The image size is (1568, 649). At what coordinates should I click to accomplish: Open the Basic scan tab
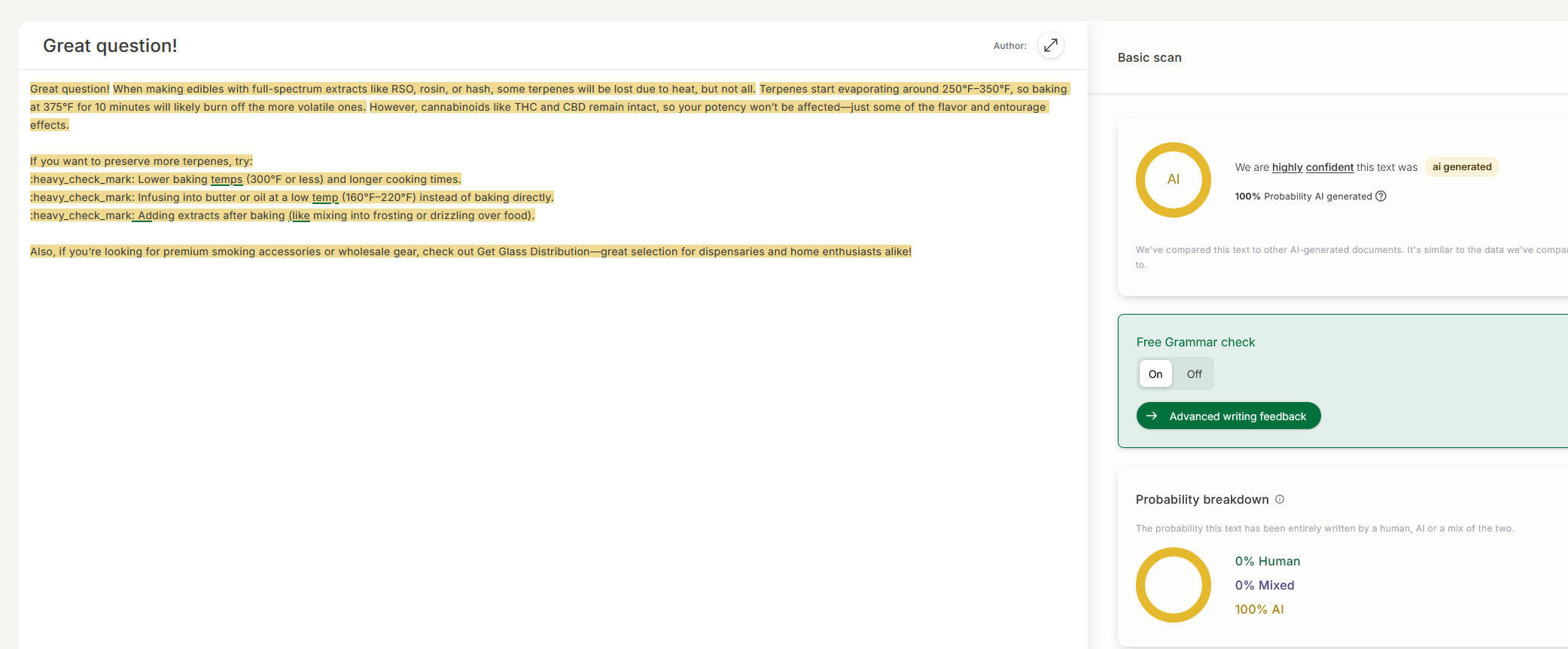[1149, 58]
